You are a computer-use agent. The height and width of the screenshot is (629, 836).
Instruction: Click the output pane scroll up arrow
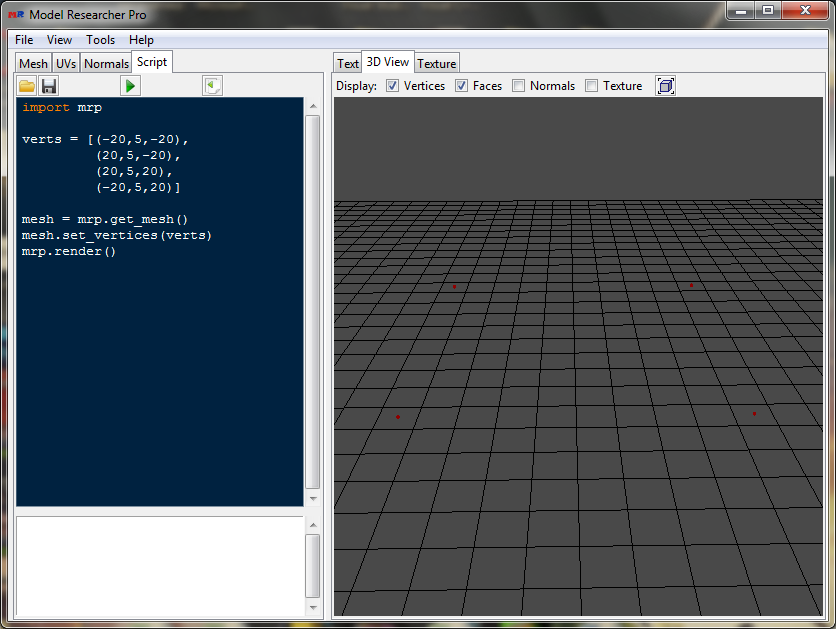tap(313, 525)
